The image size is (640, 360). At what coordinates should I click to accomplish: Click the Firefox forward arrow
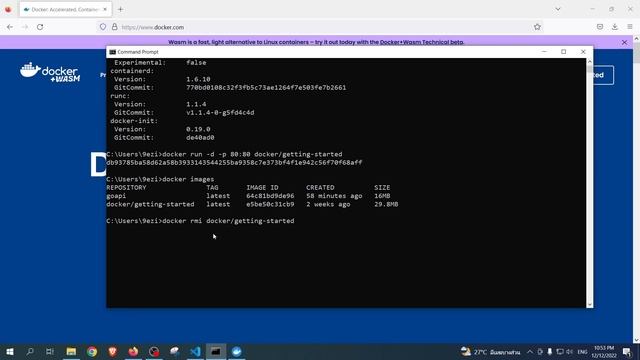(25, 27)
